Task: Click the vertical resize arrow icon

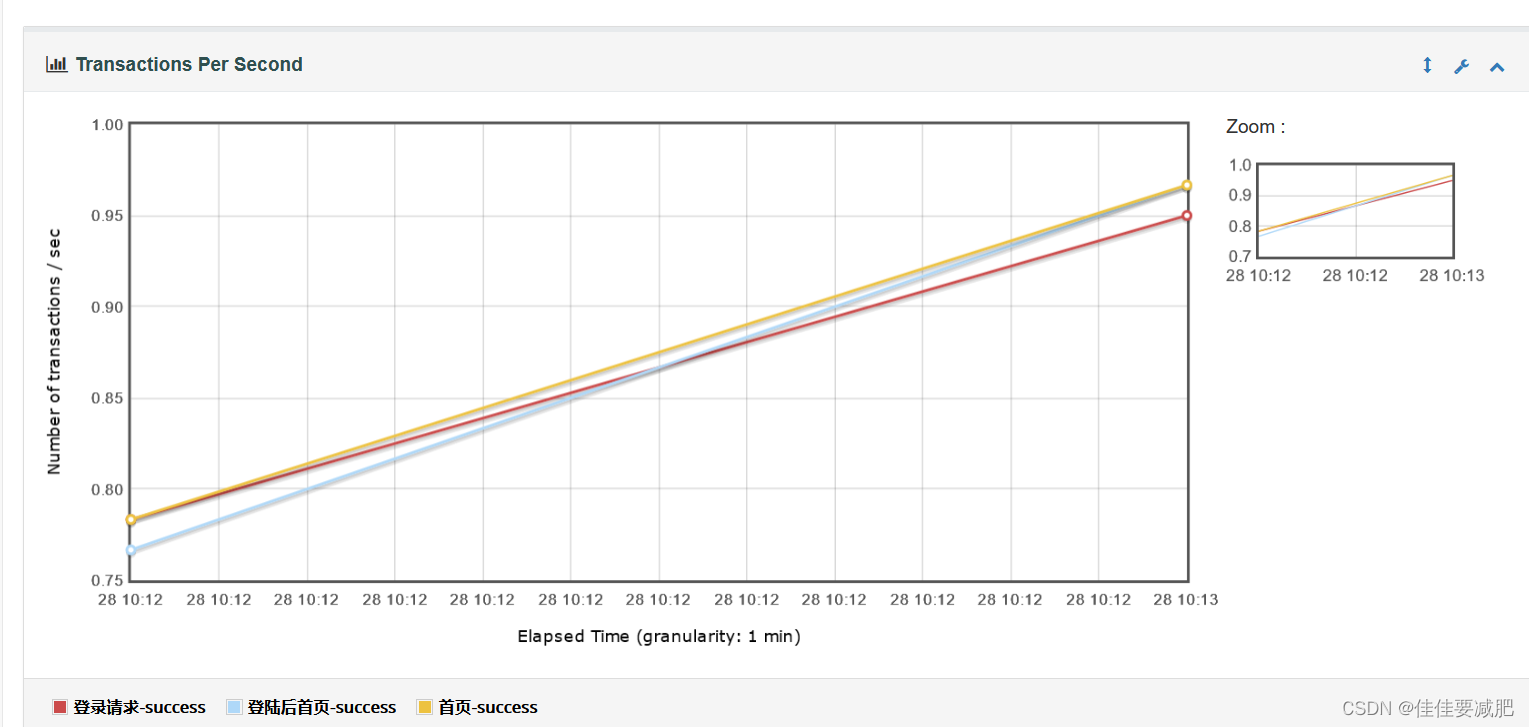Action: (x=1427, y=65)
